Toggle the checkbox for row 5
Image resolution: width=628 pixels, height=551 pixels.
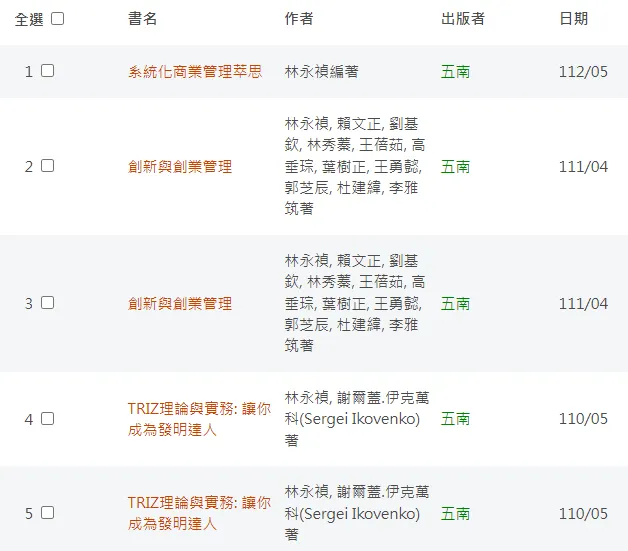pos(48,513)
